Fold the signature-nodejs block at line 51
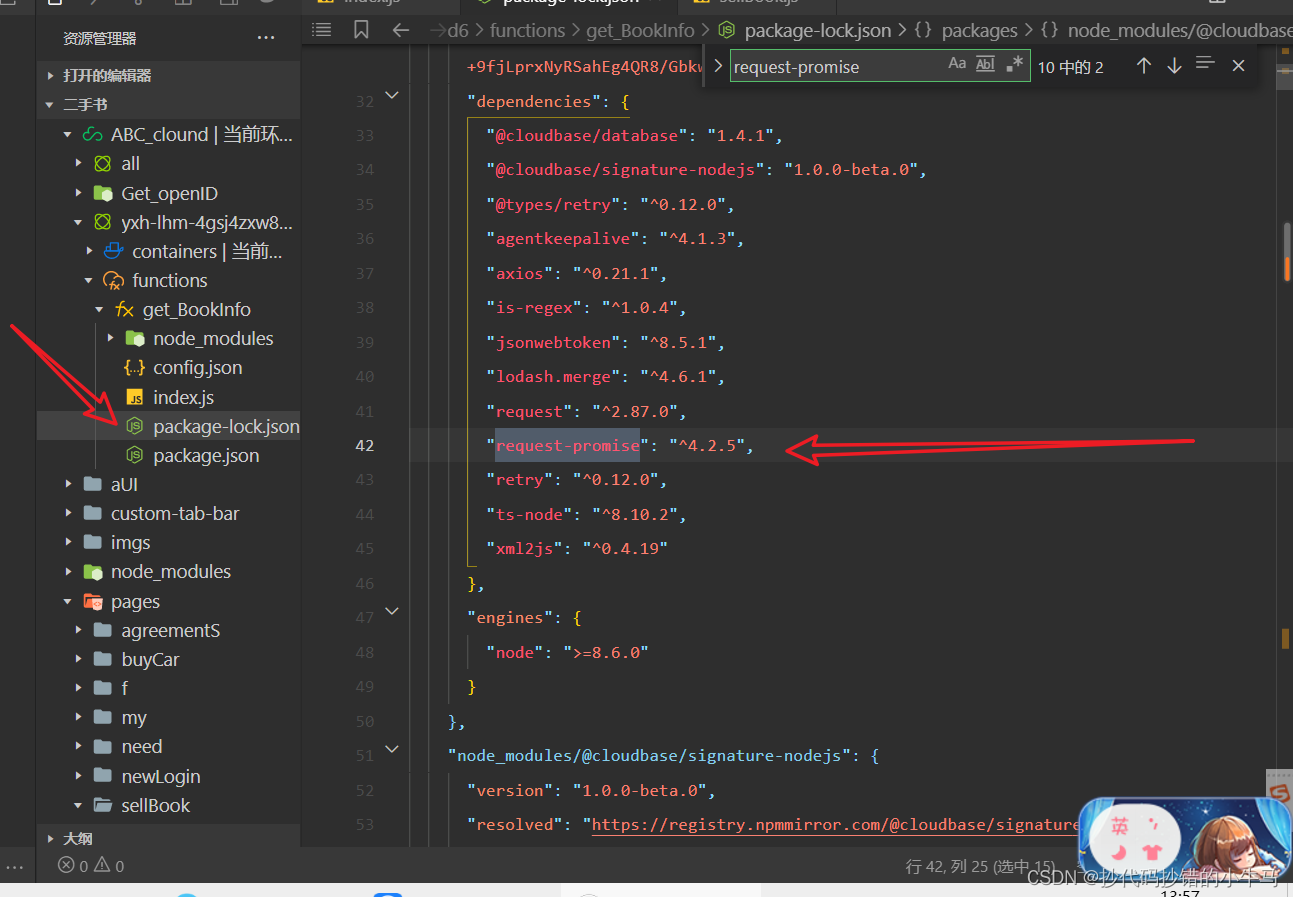This screenshot has height=897, width=1293. pyautogui.click(x=392, y=749)
